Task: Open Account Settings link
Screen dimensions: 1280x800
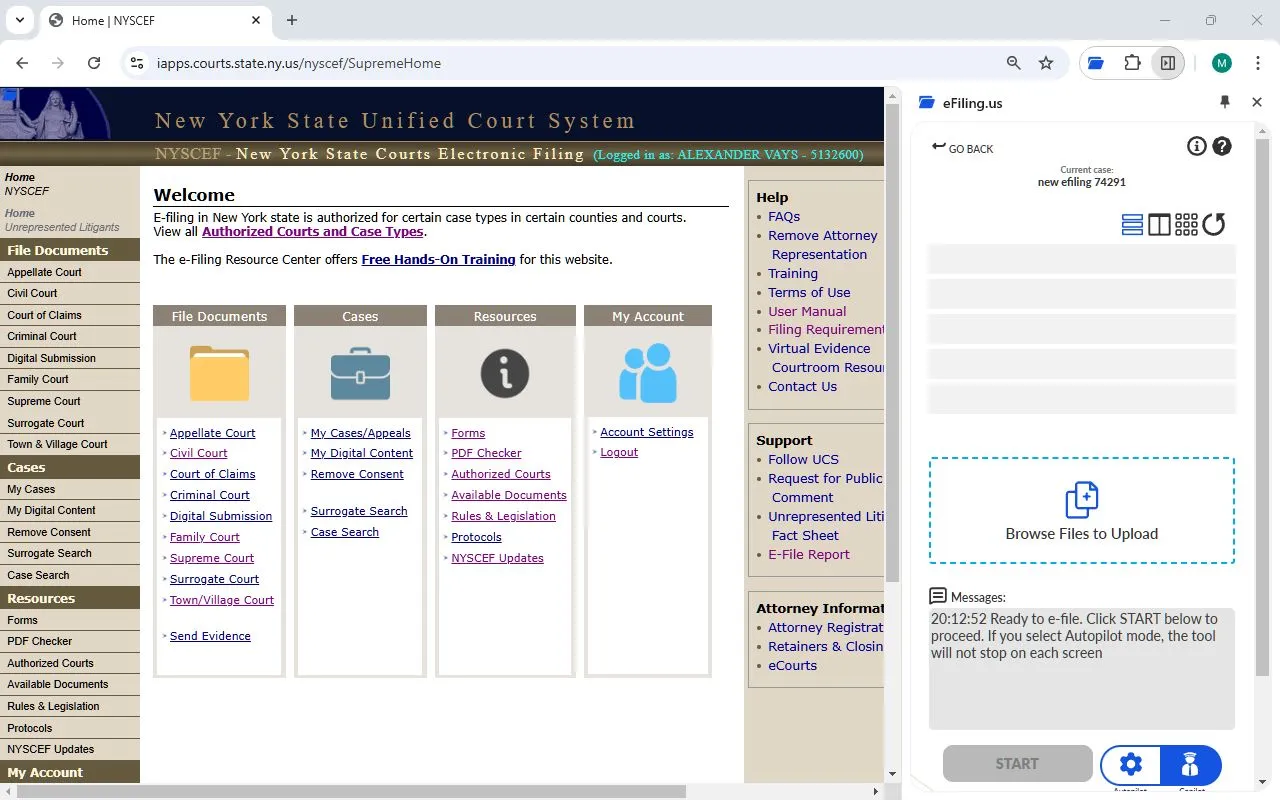Action: click(x=647, y=432)
